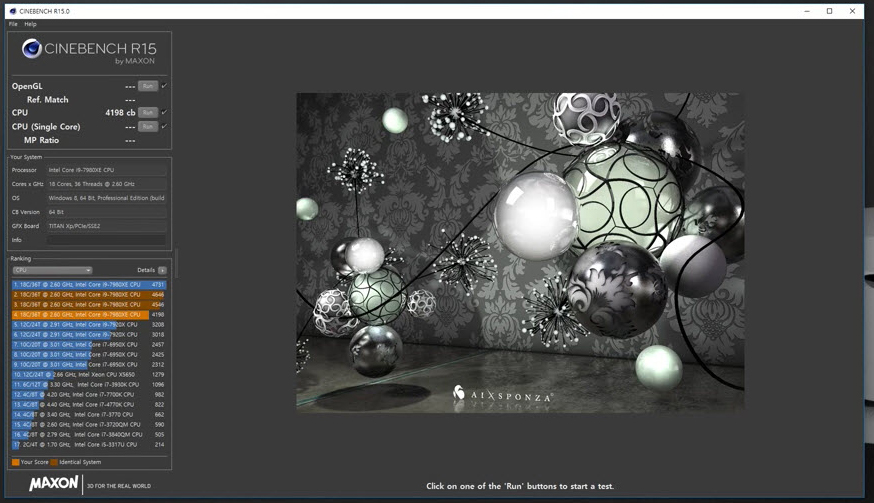Open the File menu
The image size is (874, 503).
(13, 24)
